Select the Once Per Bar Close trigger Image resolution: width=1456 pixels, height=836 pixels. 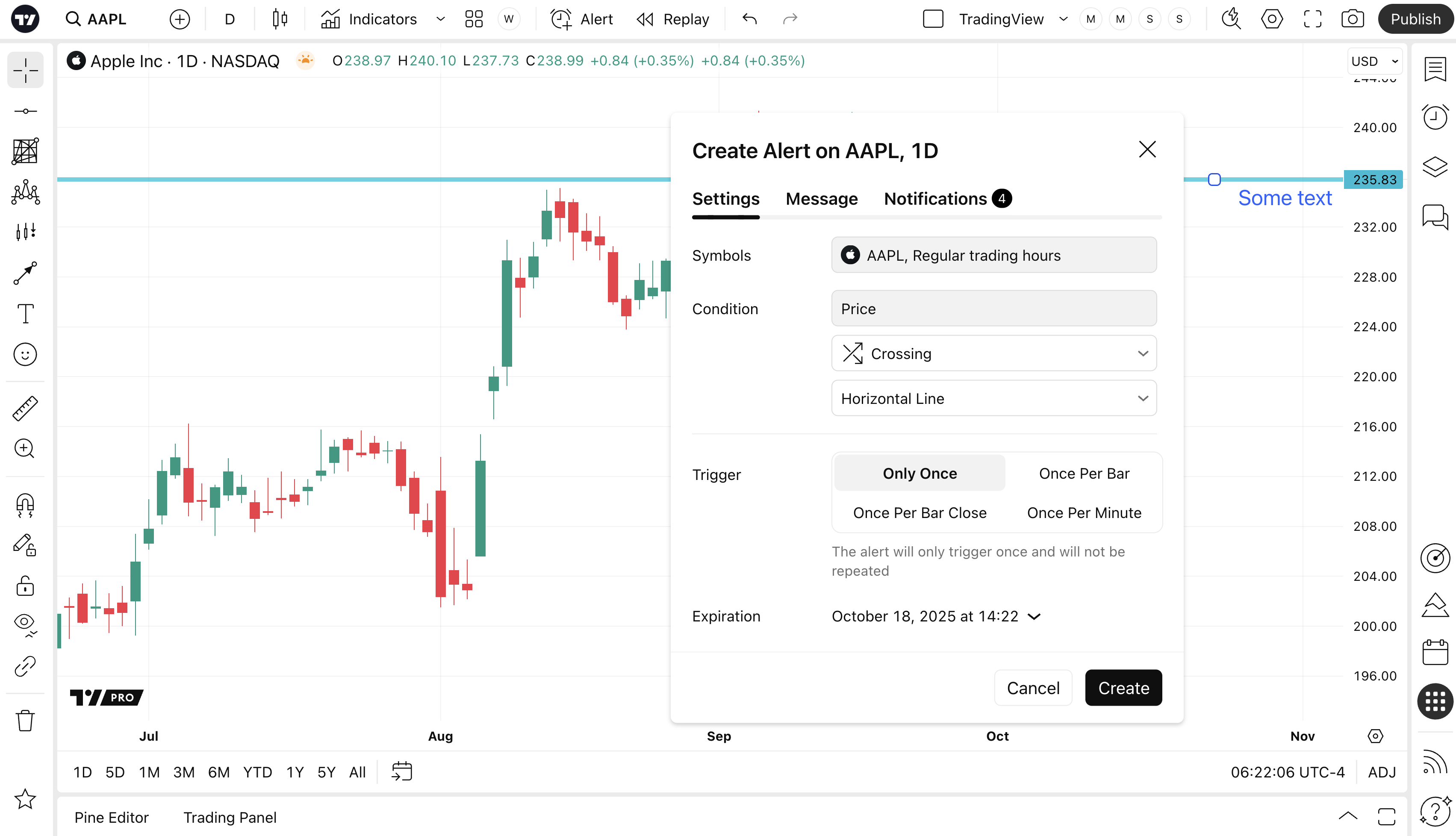click(919, 513)
